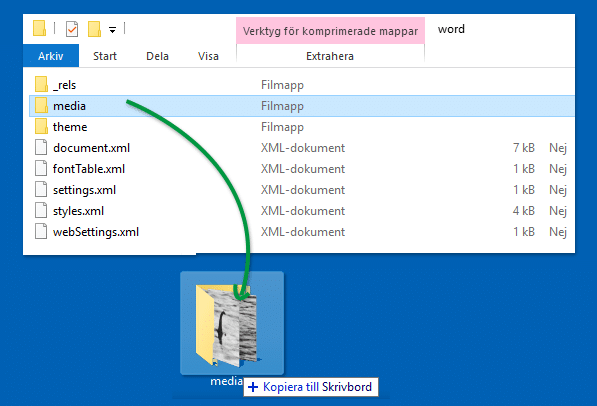597x406 pixels.
Task: Click the fontTable.xml file icon
Action: point(41,168)
